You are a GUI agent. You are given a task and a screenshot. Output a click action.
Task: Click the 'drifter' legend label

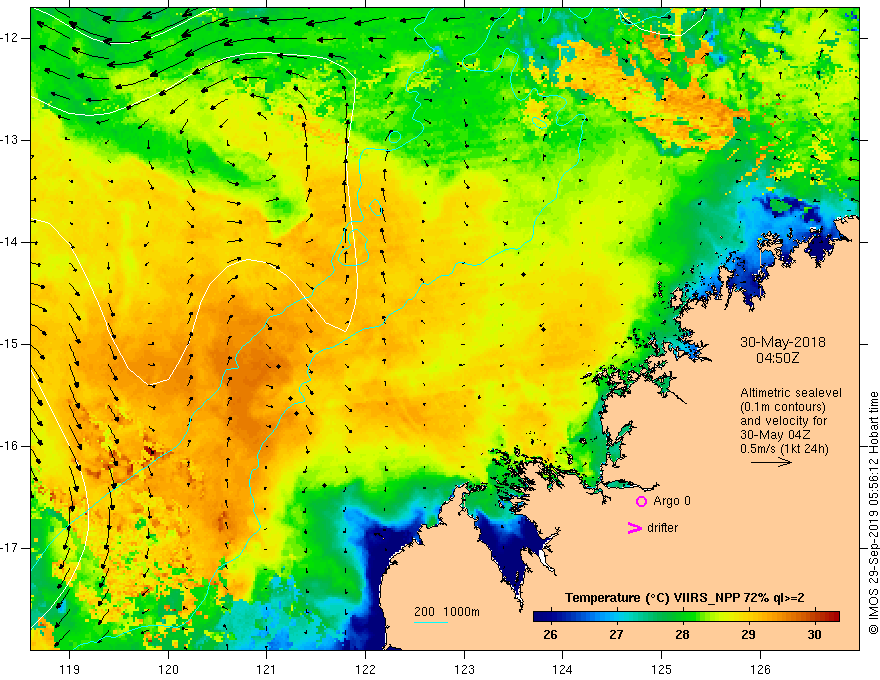(662, 528)
